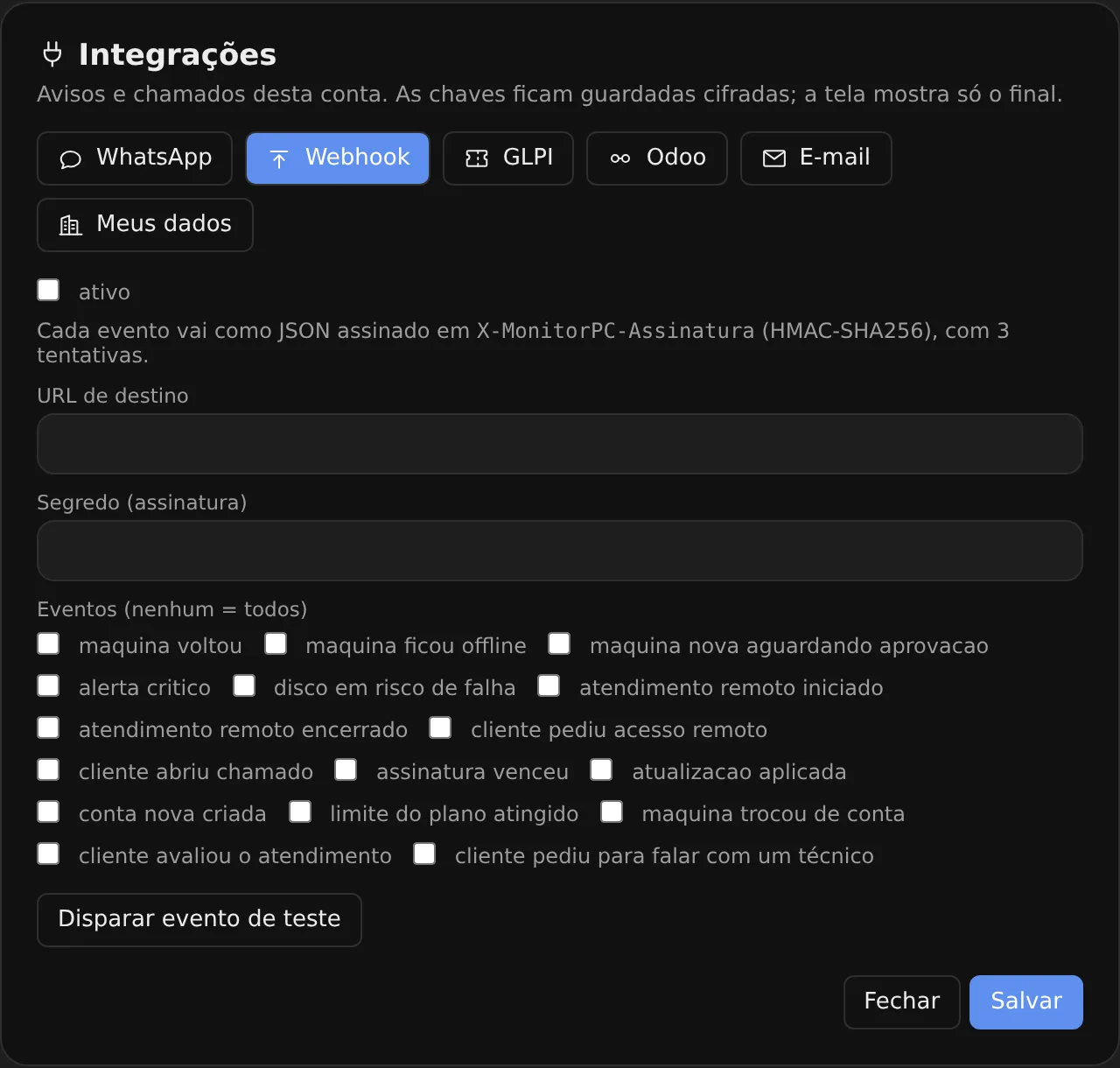The width and height of the screenshot is (1120, 1068).
Task: Enable cliente pediu para falar com um técnico
Action: [x=424, y=854]
